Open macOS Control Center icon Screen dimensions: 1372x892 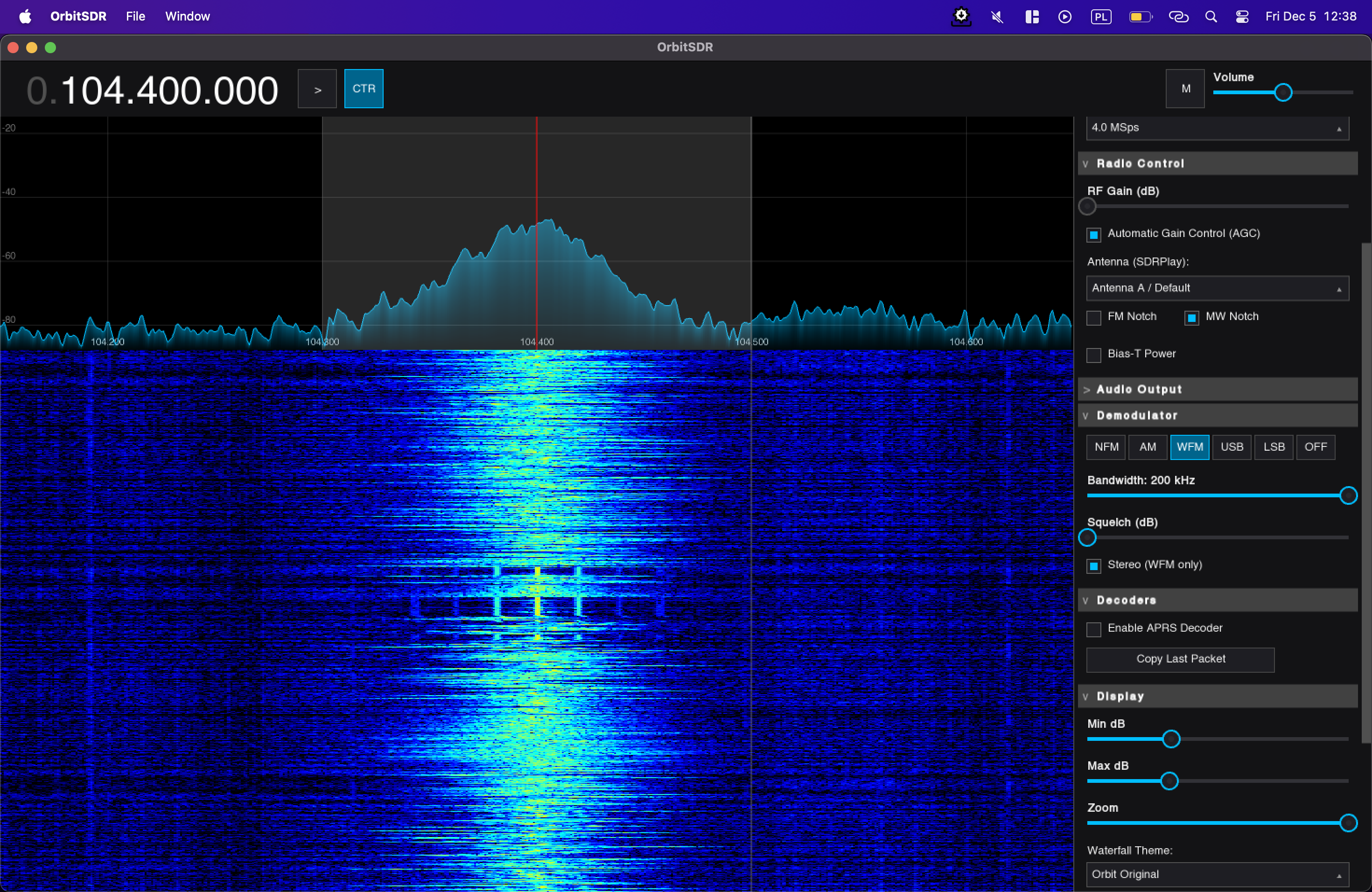(1242, 17)
